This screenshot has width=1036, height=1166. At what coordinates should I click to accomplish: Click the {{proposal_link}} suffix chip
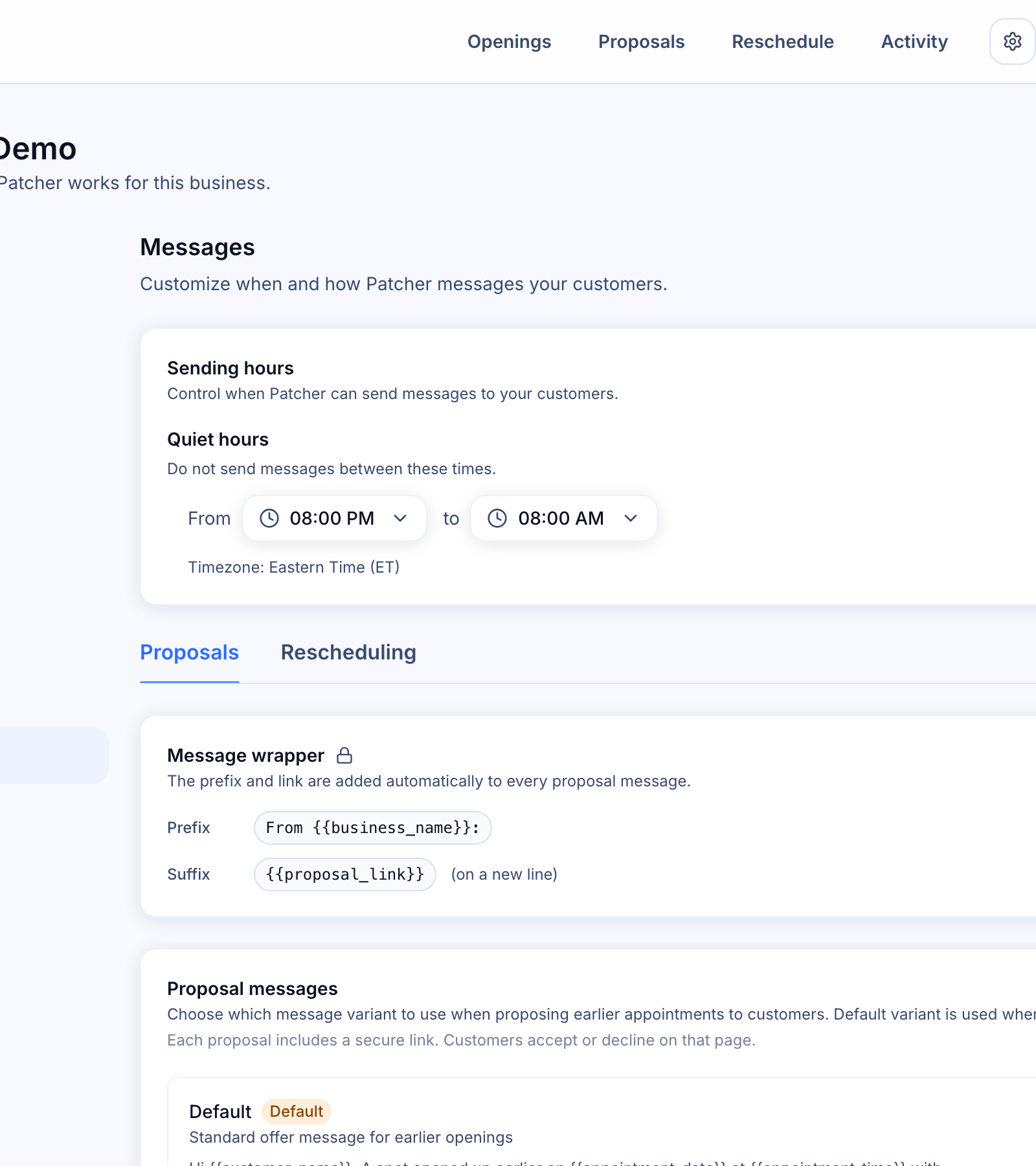[345, 874]
